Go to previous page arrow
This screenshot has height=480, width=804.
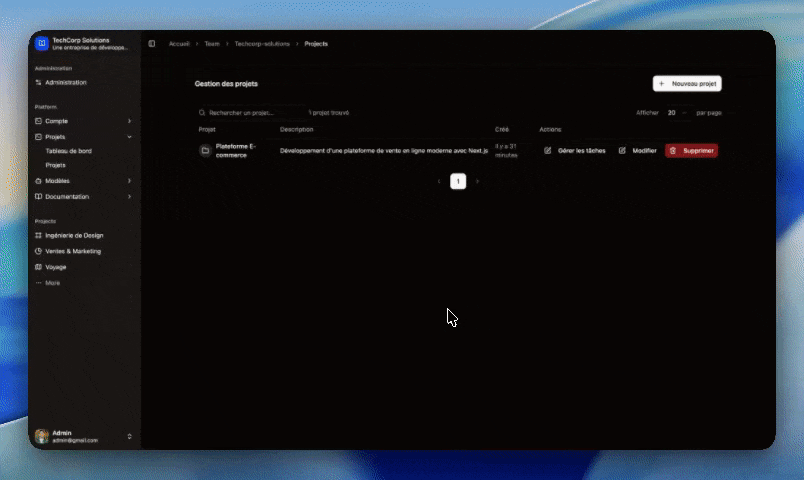439,181
